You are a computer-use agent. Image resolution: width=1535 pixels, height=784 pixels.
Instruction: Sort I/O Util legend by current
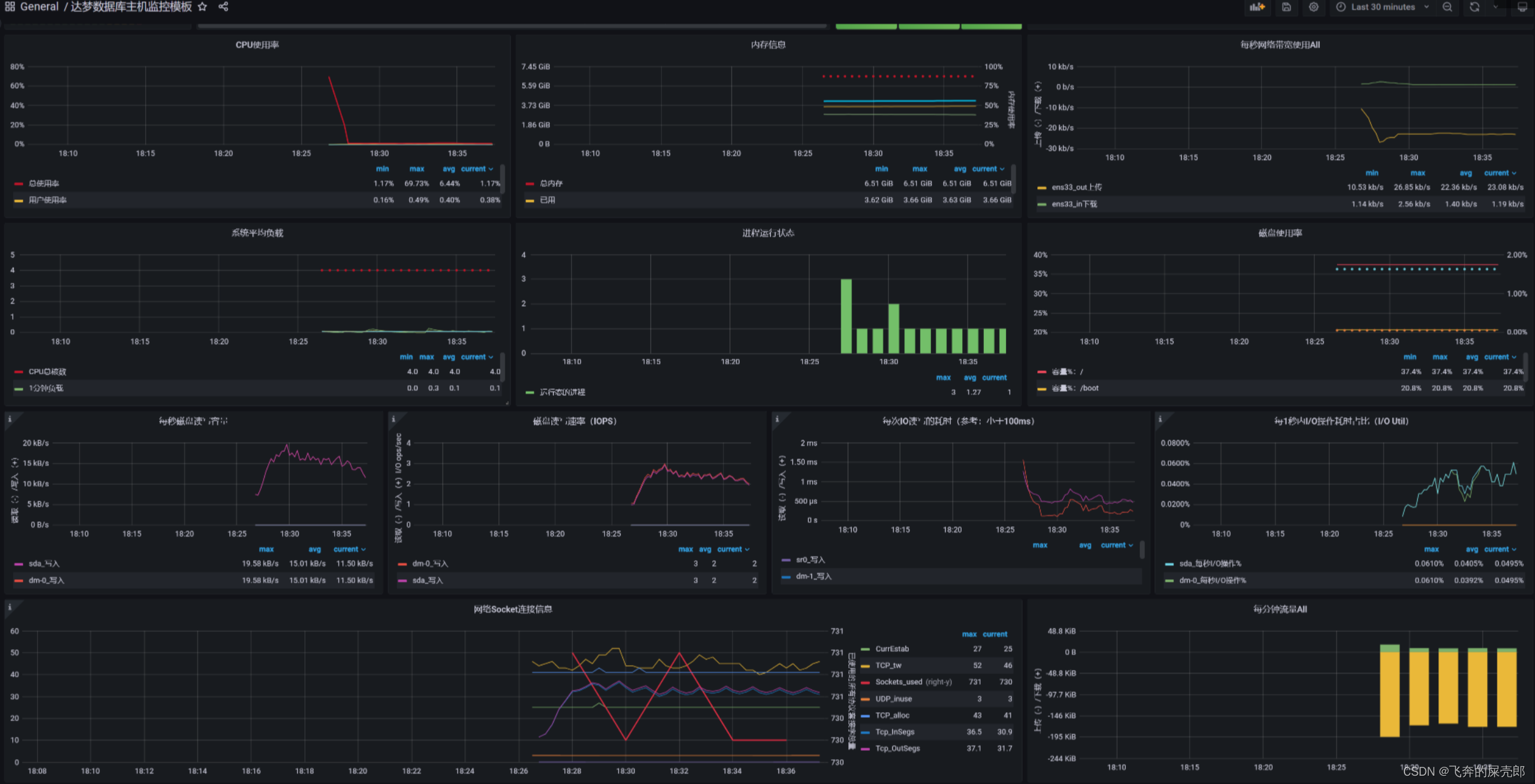pos(1500,549)
